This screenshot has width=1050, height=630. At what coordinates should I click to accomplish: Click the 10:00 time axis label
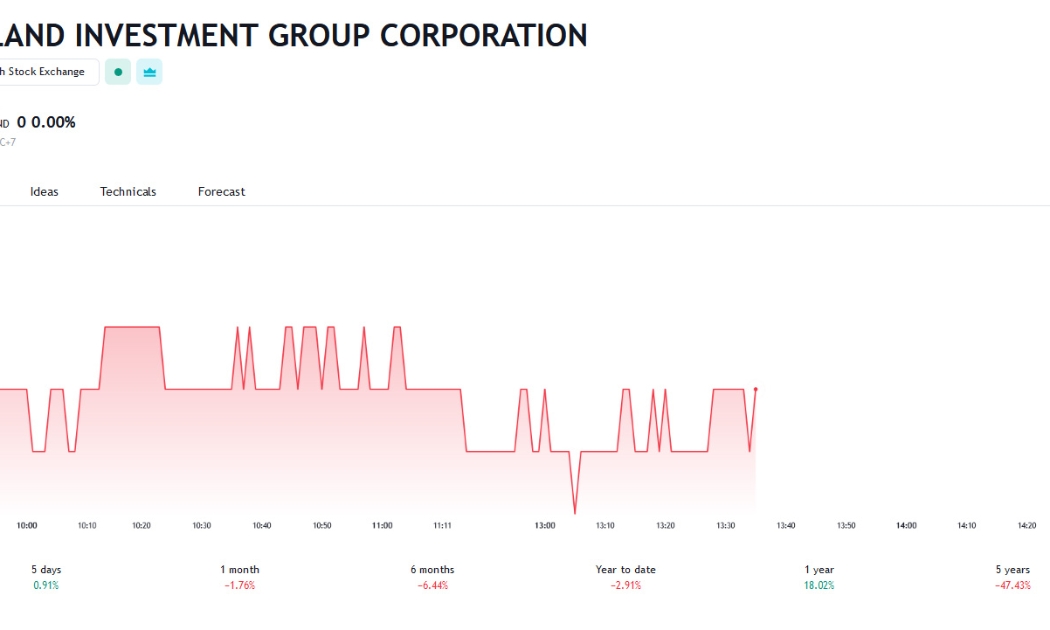point(27,526)
